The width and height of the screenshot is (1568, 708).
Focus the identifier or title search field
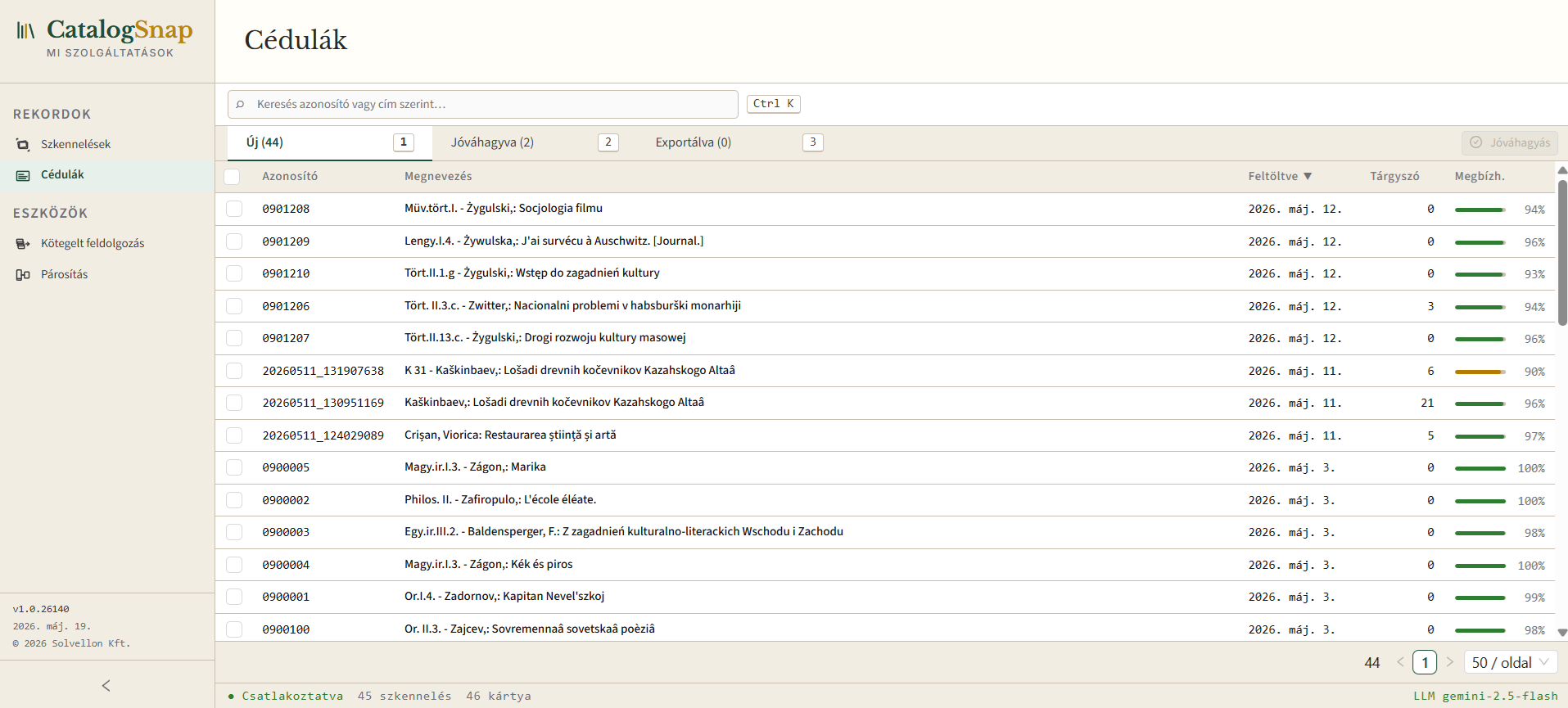pos(483,104)
